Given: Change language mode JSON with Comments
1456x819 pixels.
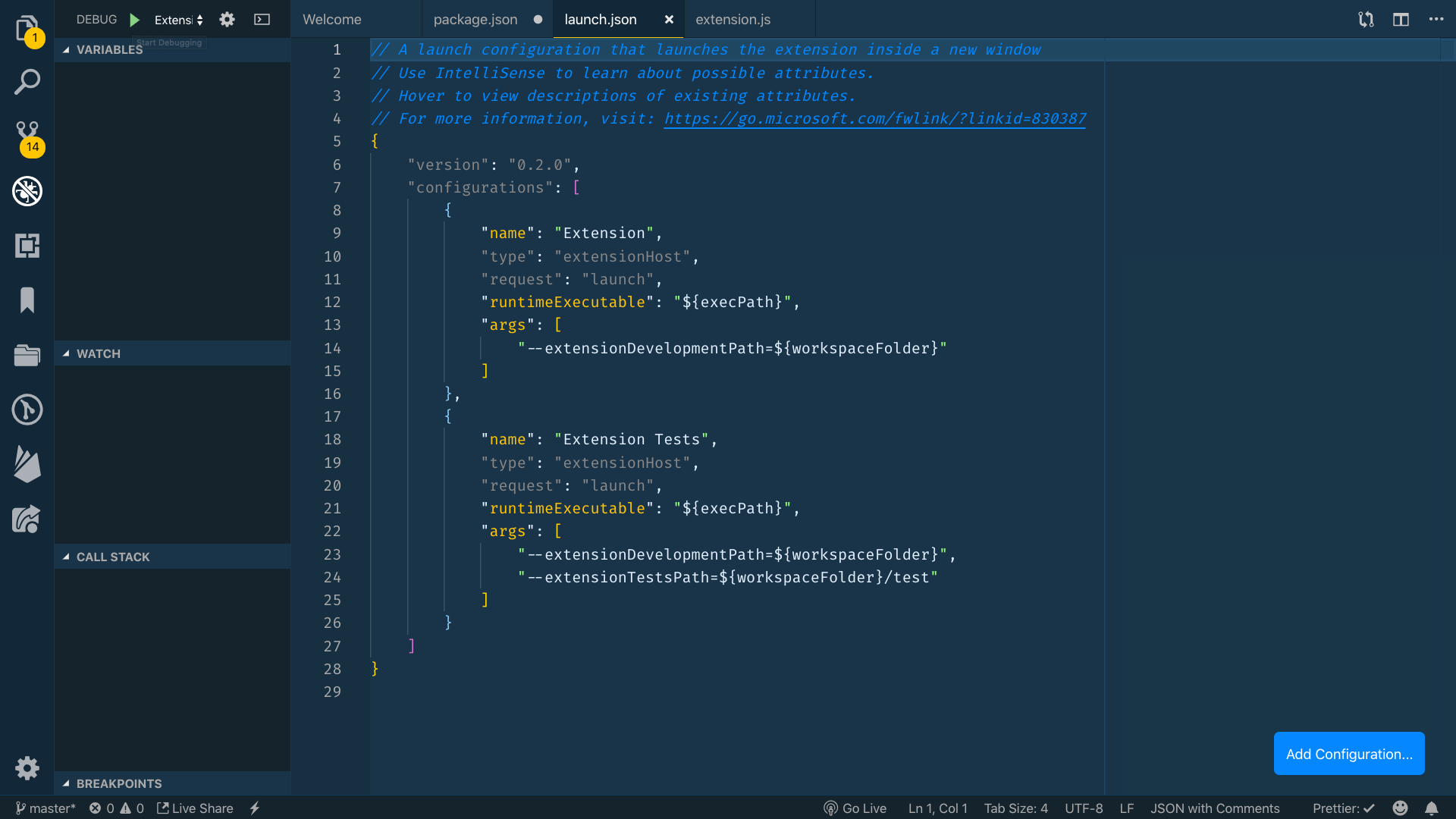Looking at the screenshot, I should coord(1215,808).
